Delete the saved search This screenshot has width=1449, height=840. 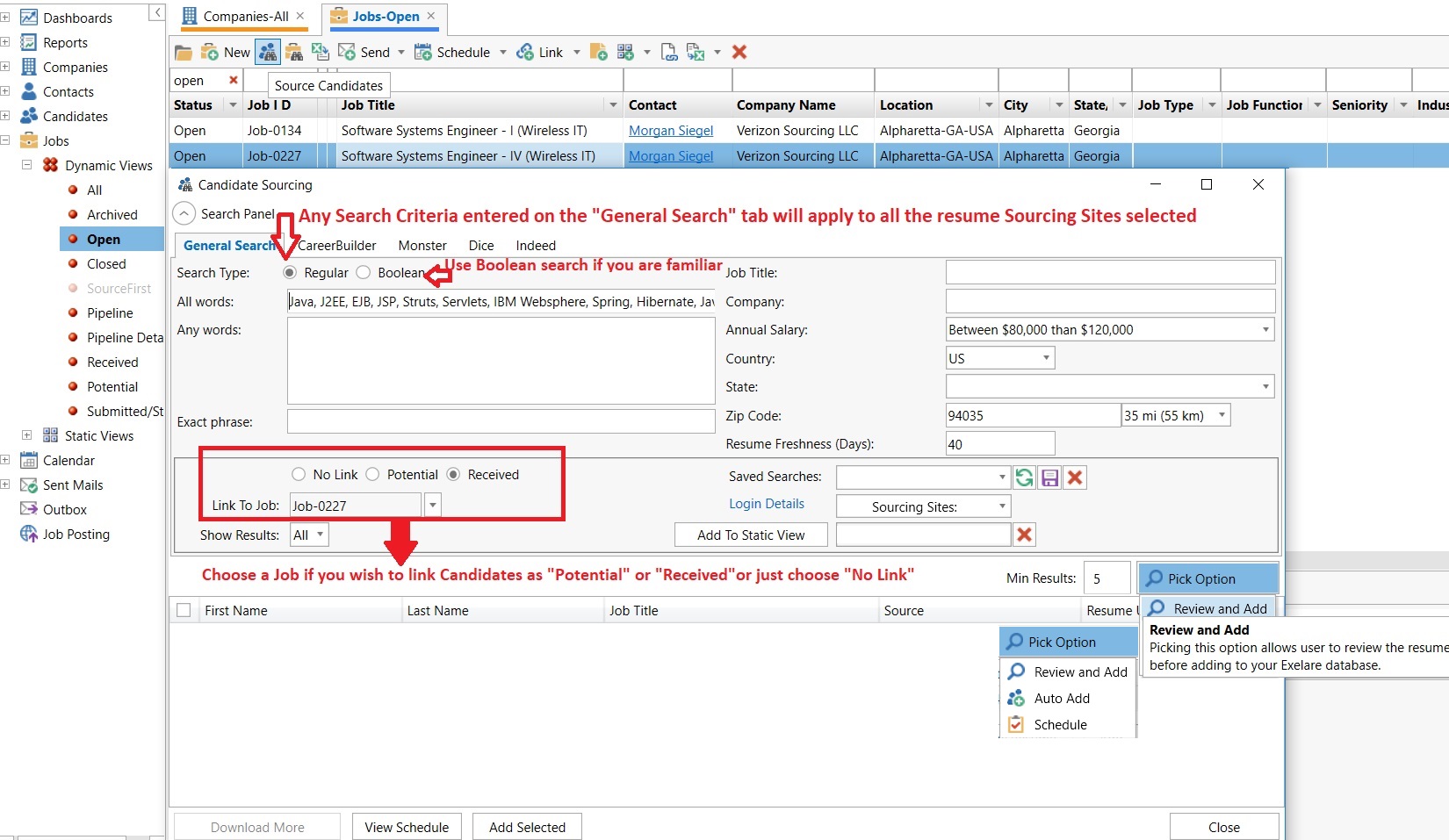click(1075, 477)
